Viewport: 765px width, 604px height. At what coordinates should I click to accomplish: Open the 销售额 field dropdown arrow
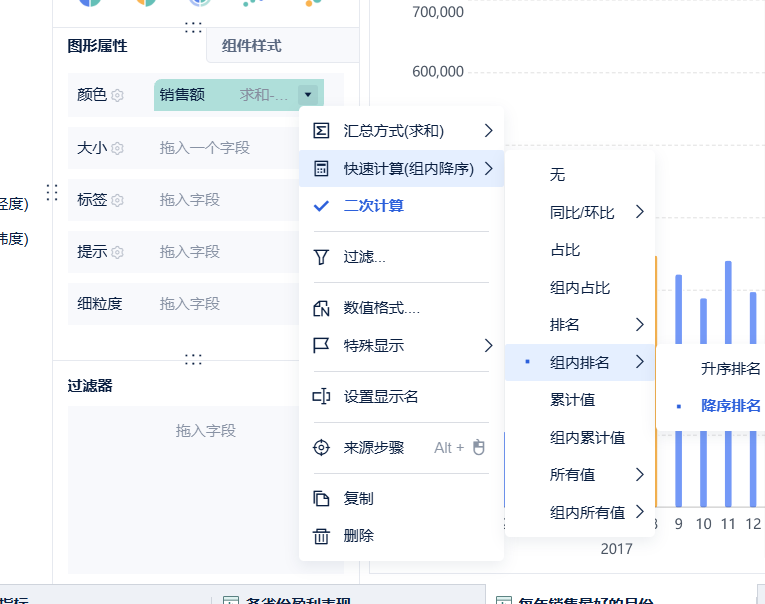pyautogui.click(x=308, y=95)
